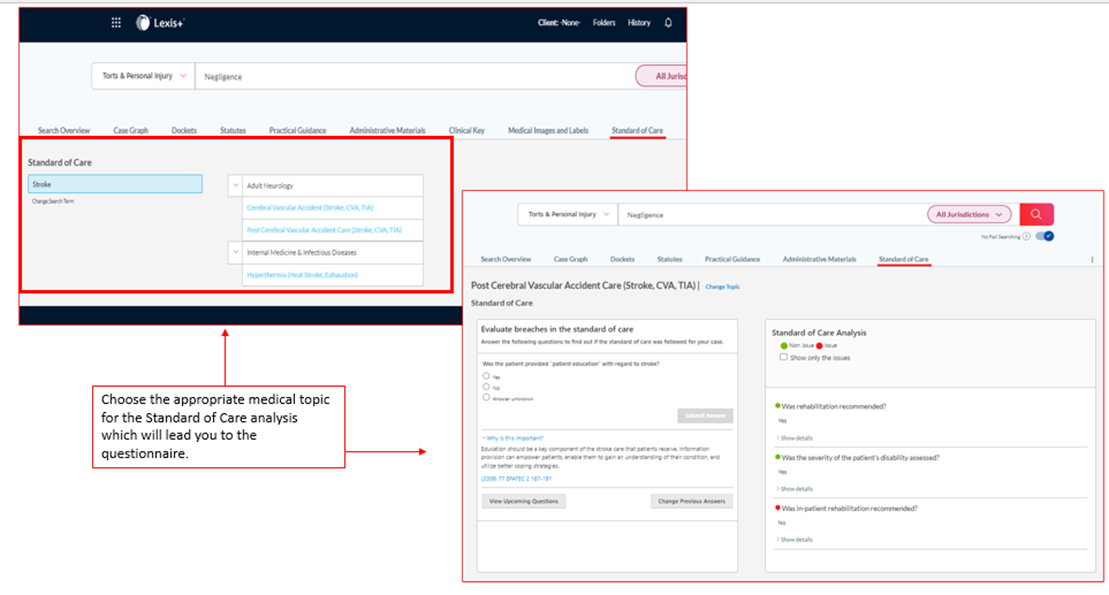Click the Lexis+ logo in the dark header

(160, 23)
